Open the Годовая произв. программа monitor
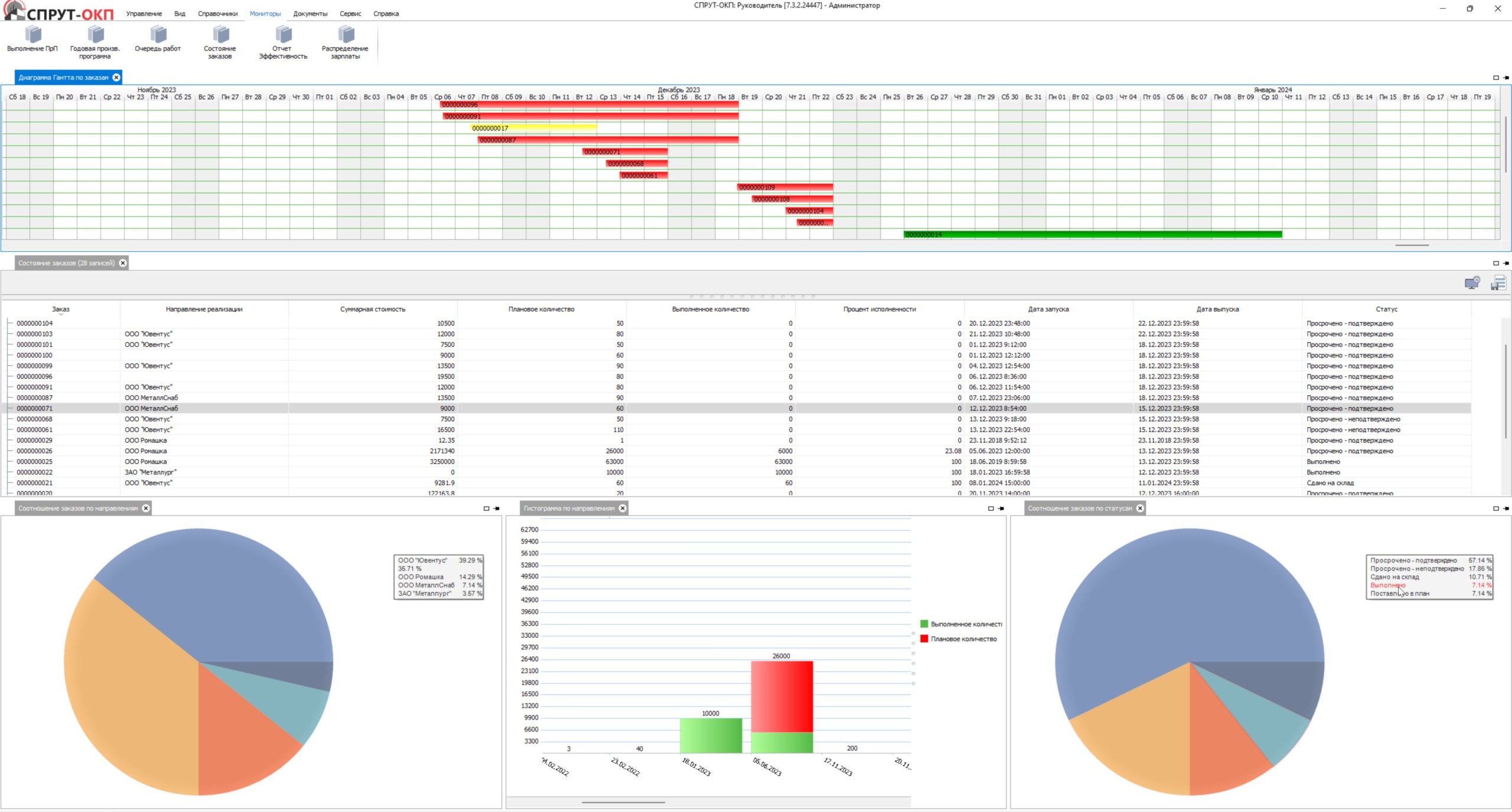This screenshot has width=1512, height=812. coord(95,35)
